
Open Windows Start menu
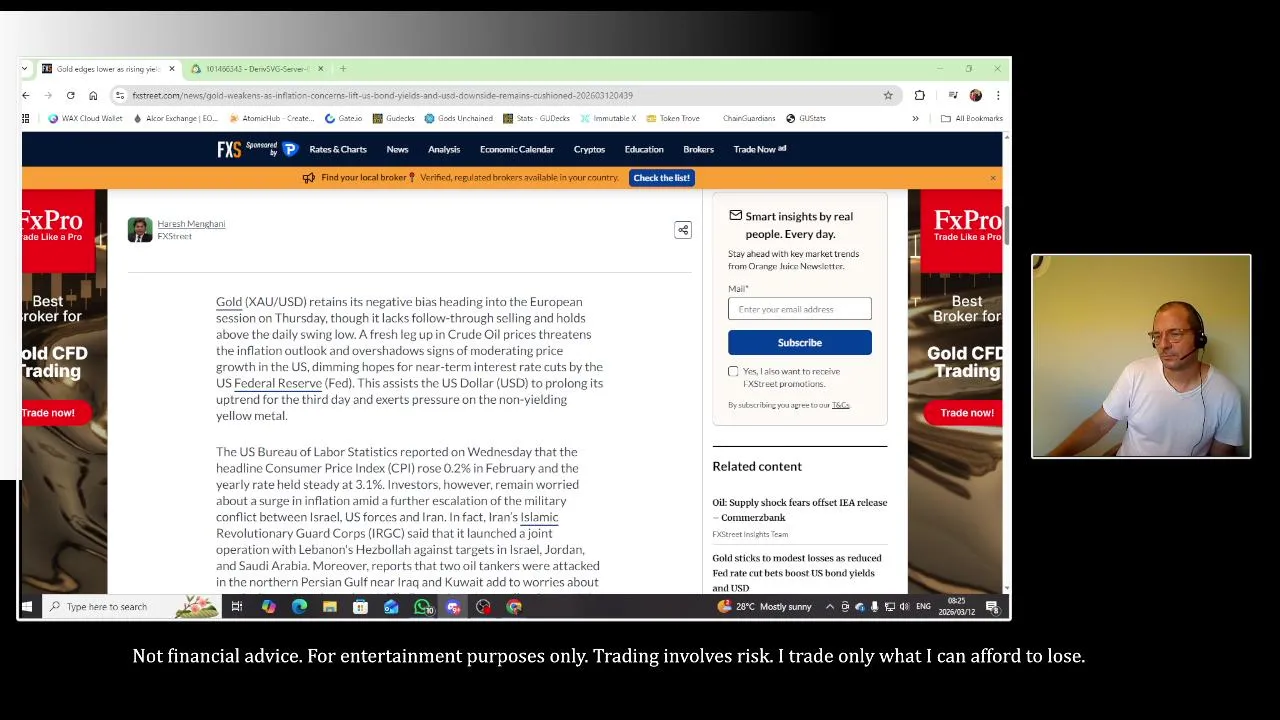pyautogui.click(x=27, y=607)
